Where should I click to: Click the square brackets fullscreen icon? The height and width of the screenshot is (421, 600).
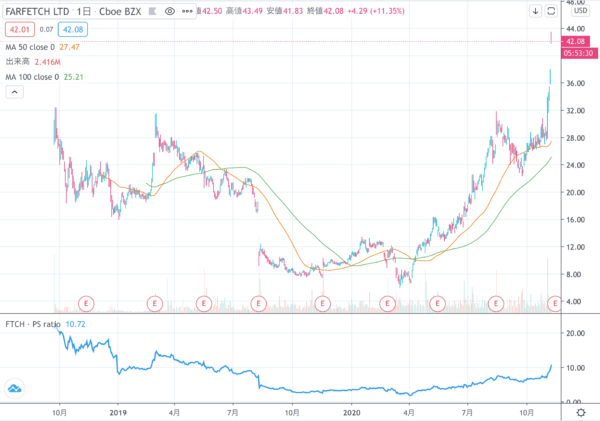coord(551,11)
